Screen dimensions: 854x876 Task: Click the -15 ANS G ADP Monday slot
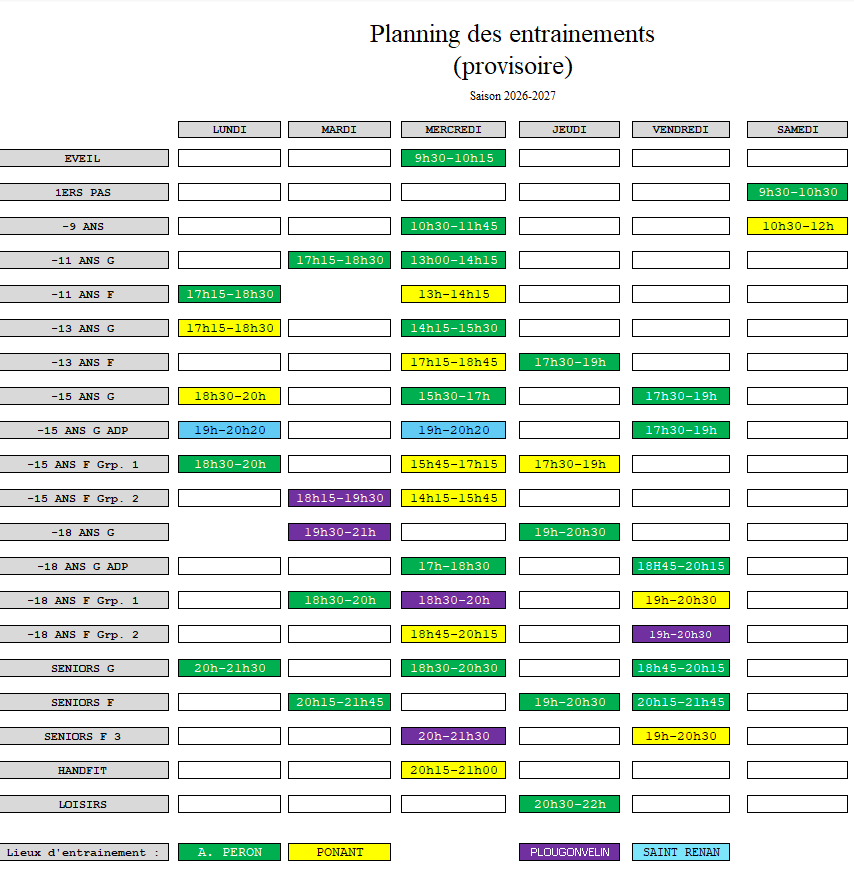229,430
